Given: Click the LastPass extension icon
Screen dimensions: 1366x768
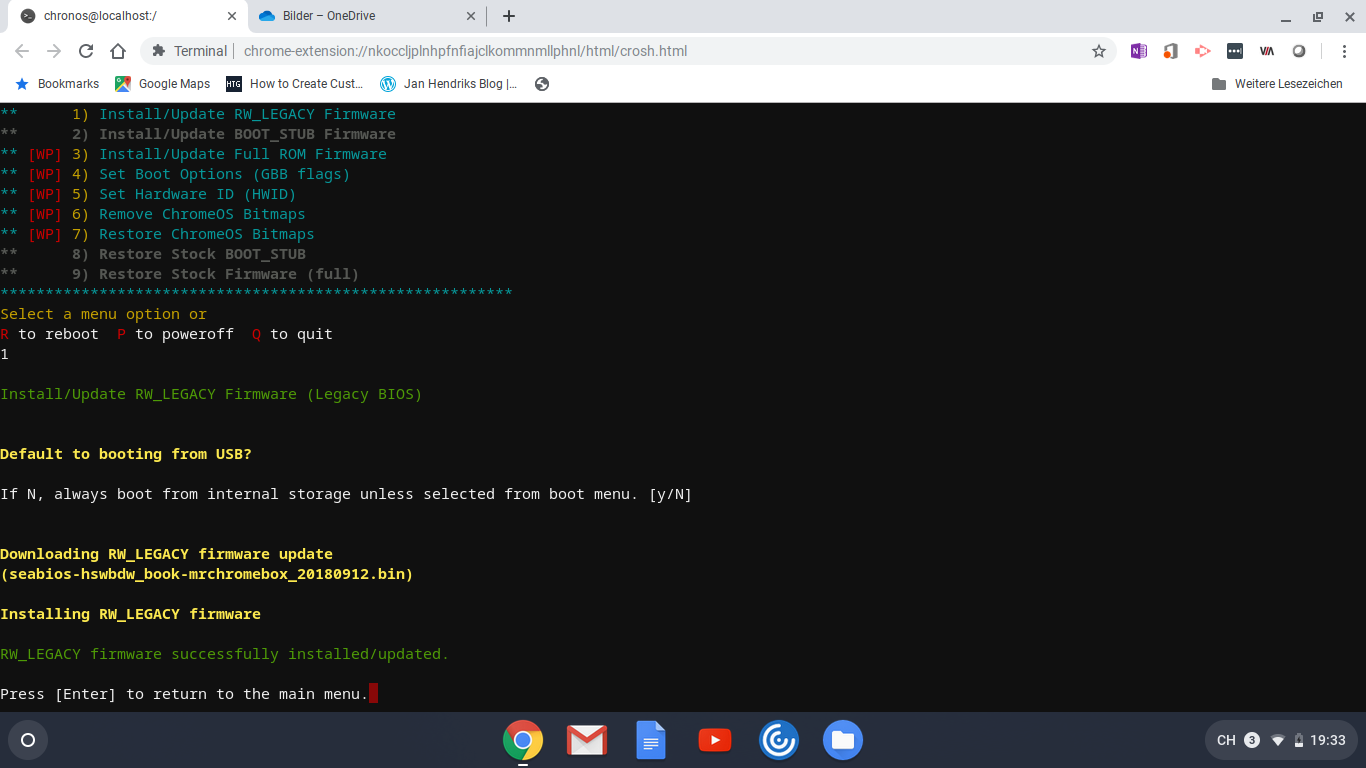Looking at the screenshot, I should tap(1235, 50).
